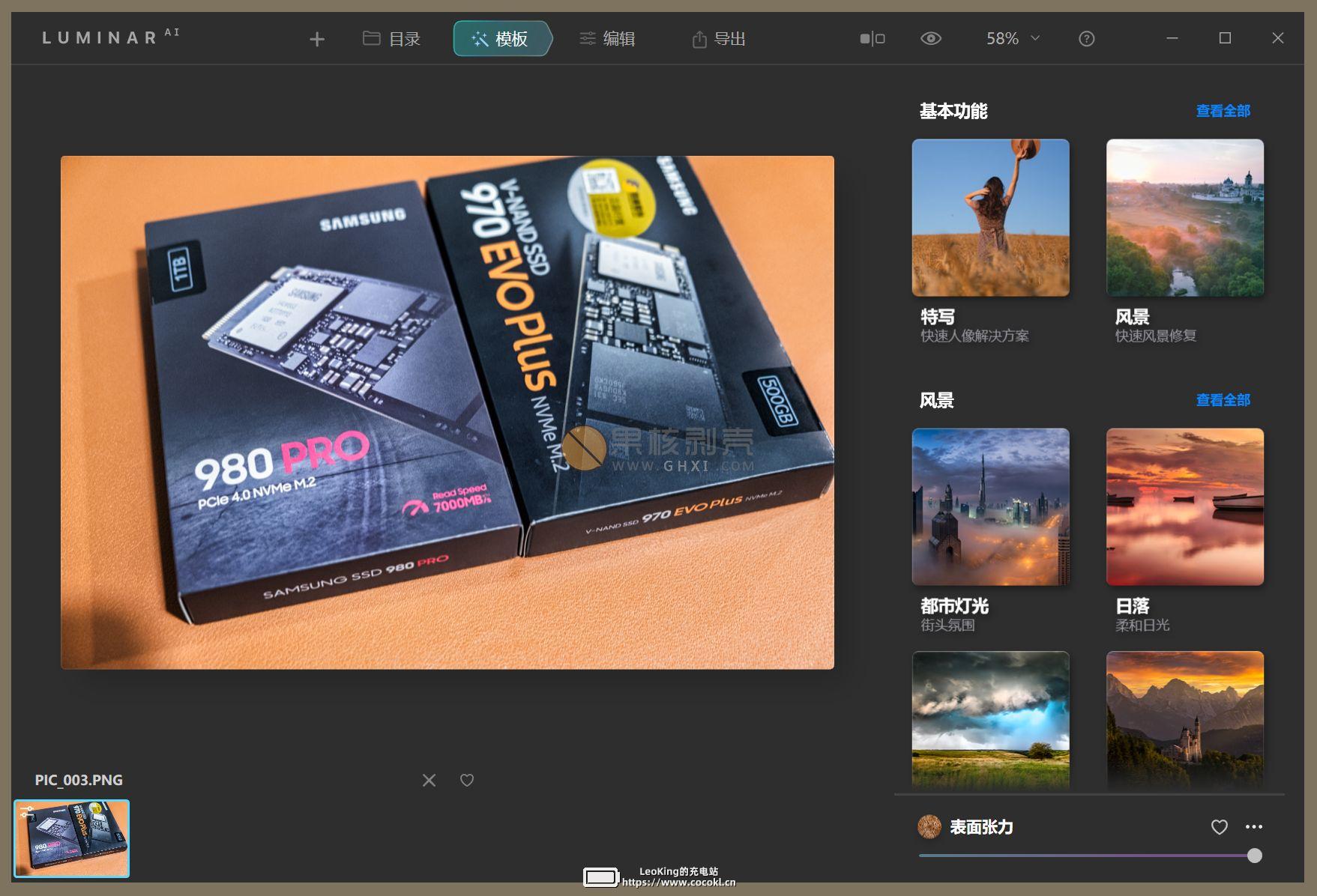The image size is (1317, 896).
Task: Select the 风景 landscape template under 基本功能
Action: coord(1185,217)
